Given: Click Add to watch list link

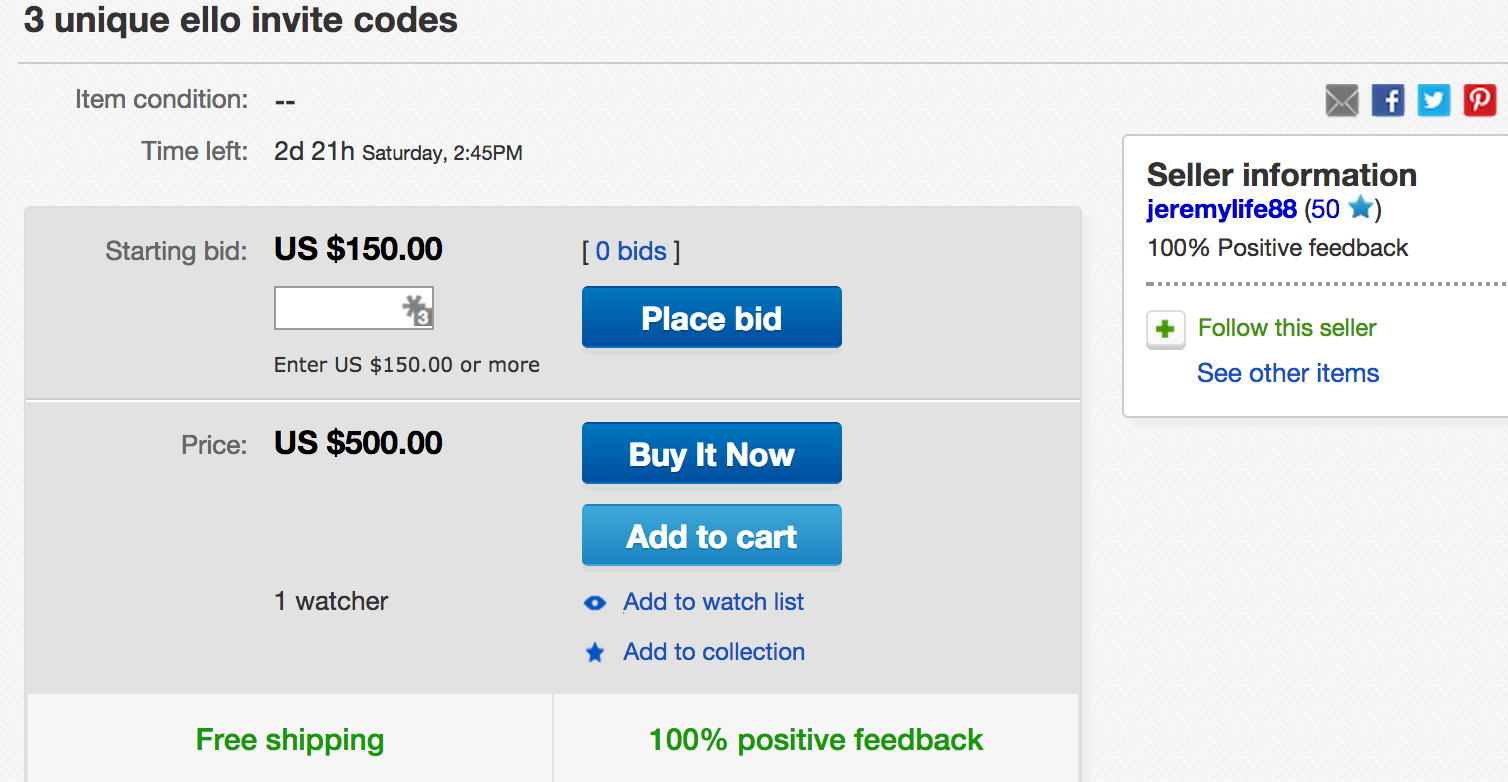Looking at the screenshot, I should coord(713,602).
